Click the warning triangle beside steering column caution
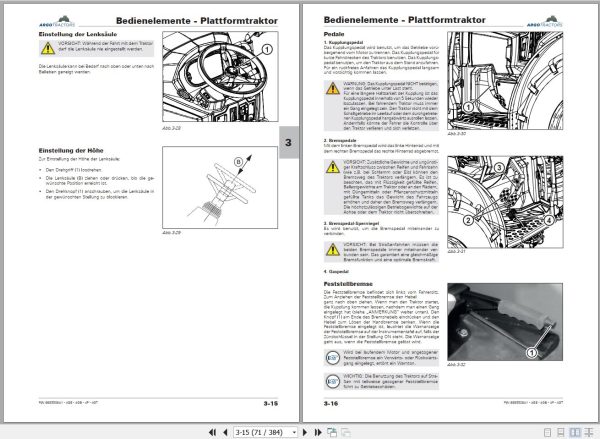The height and width of the screenshot is (439, 600). click(48, 48)
